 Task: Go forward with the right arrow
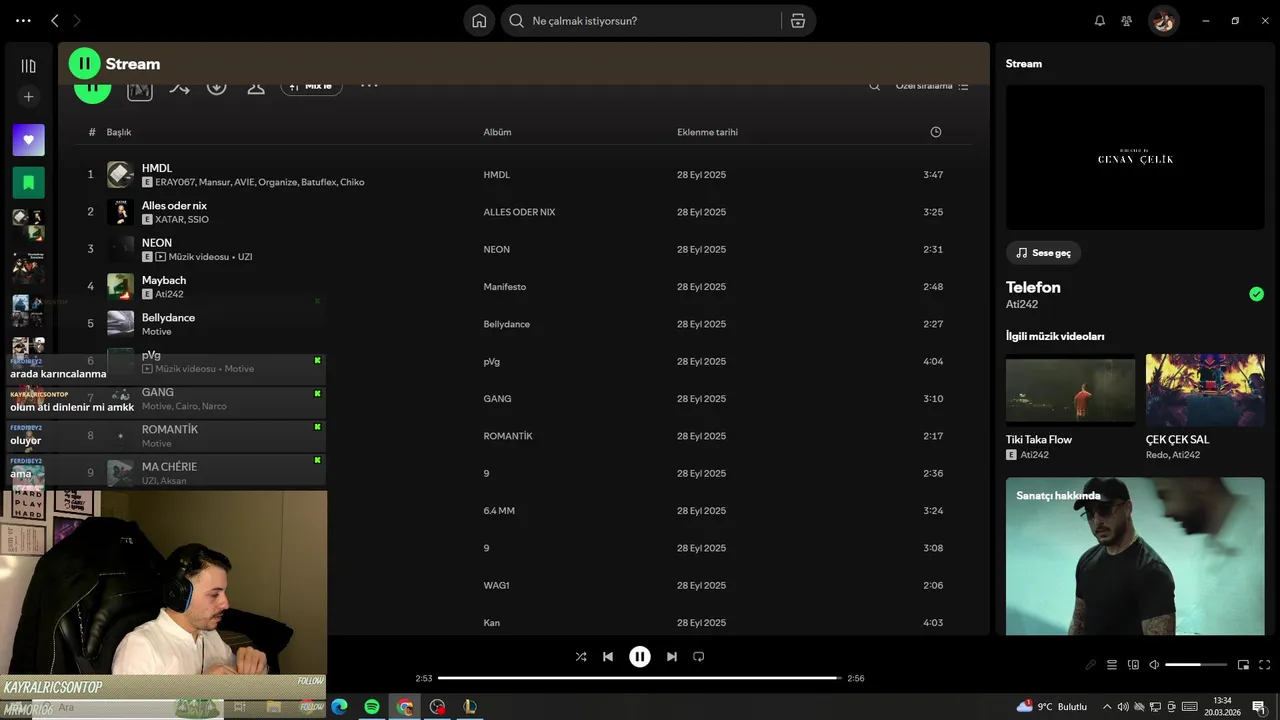coord(77,20)
